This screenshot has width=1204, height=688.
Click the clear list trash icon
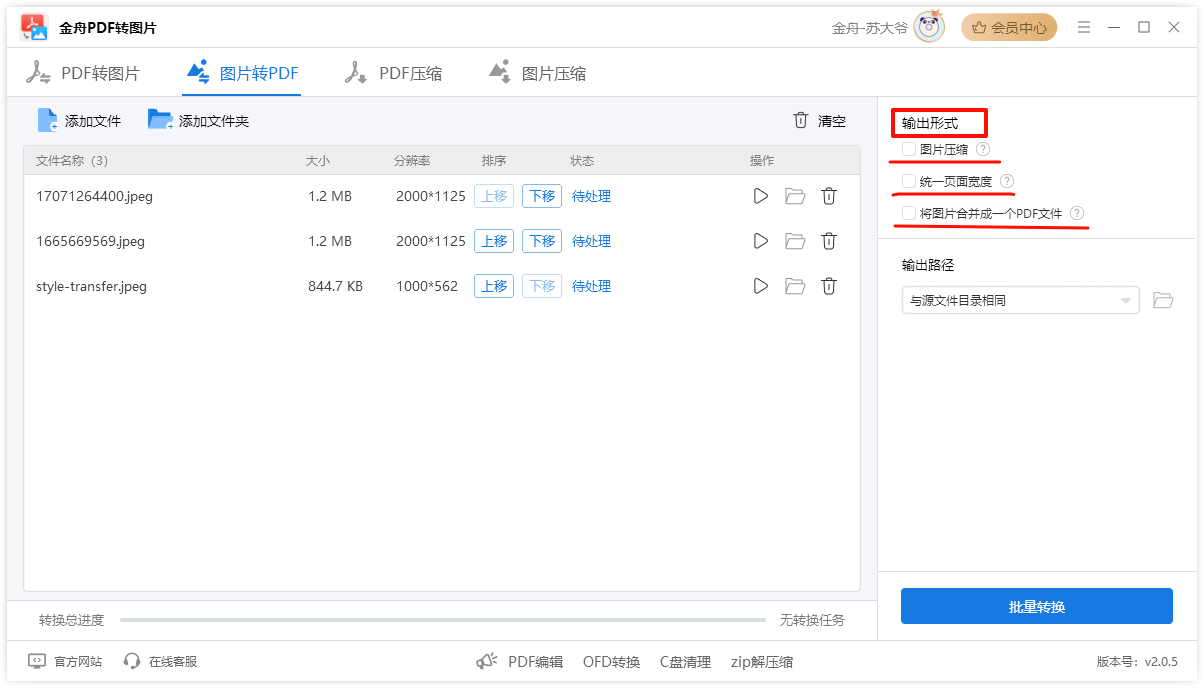pos(800,121)
